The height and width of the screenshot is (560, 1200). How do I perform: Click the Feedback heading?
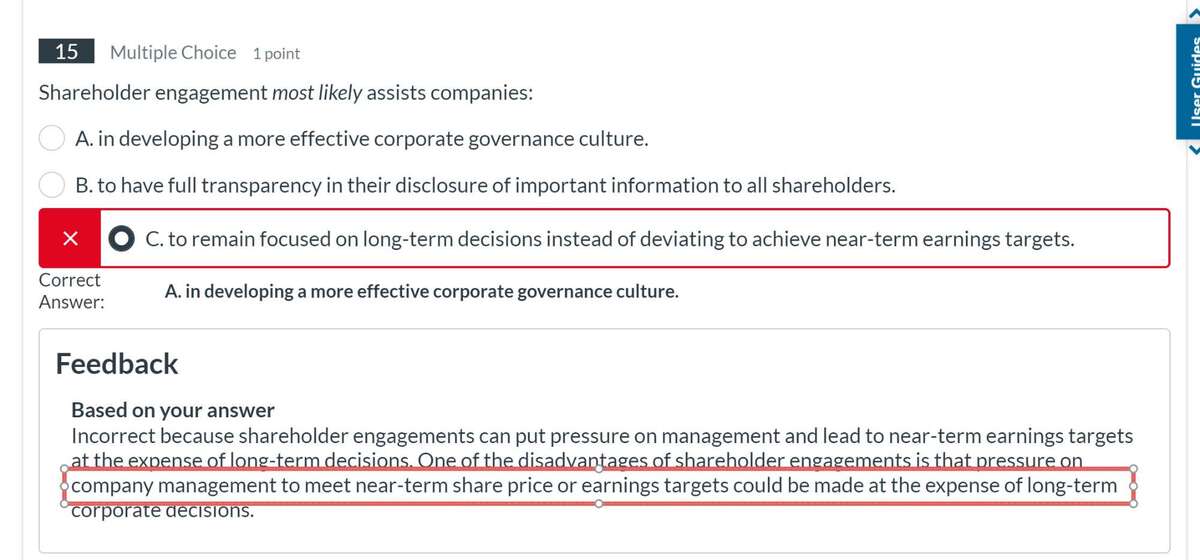(x=117, y=363)
